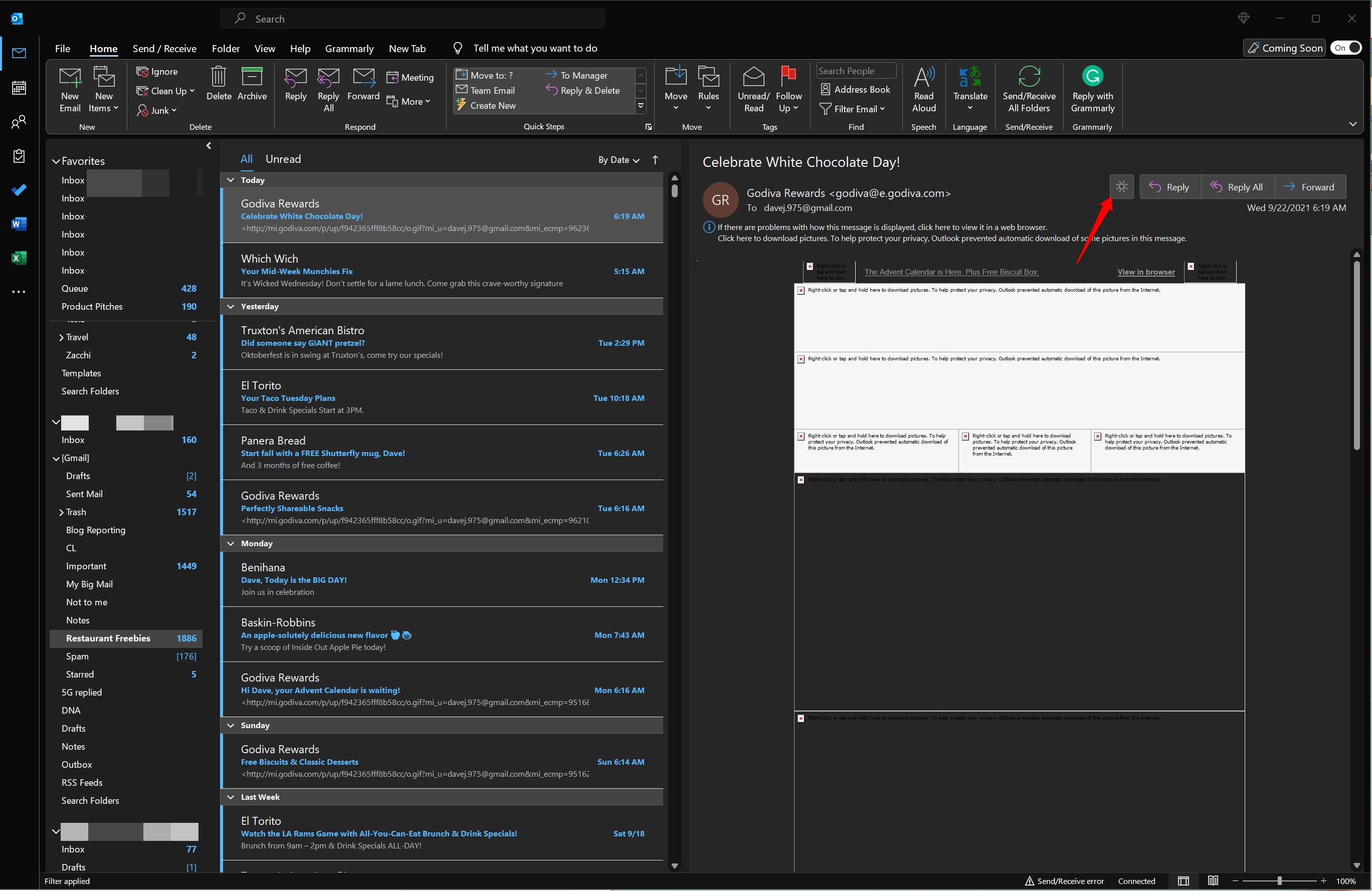Viewport: 1372px width, 891px height.
Task: Open the Send/Receive ribbon tab
Action: (162, 47)
